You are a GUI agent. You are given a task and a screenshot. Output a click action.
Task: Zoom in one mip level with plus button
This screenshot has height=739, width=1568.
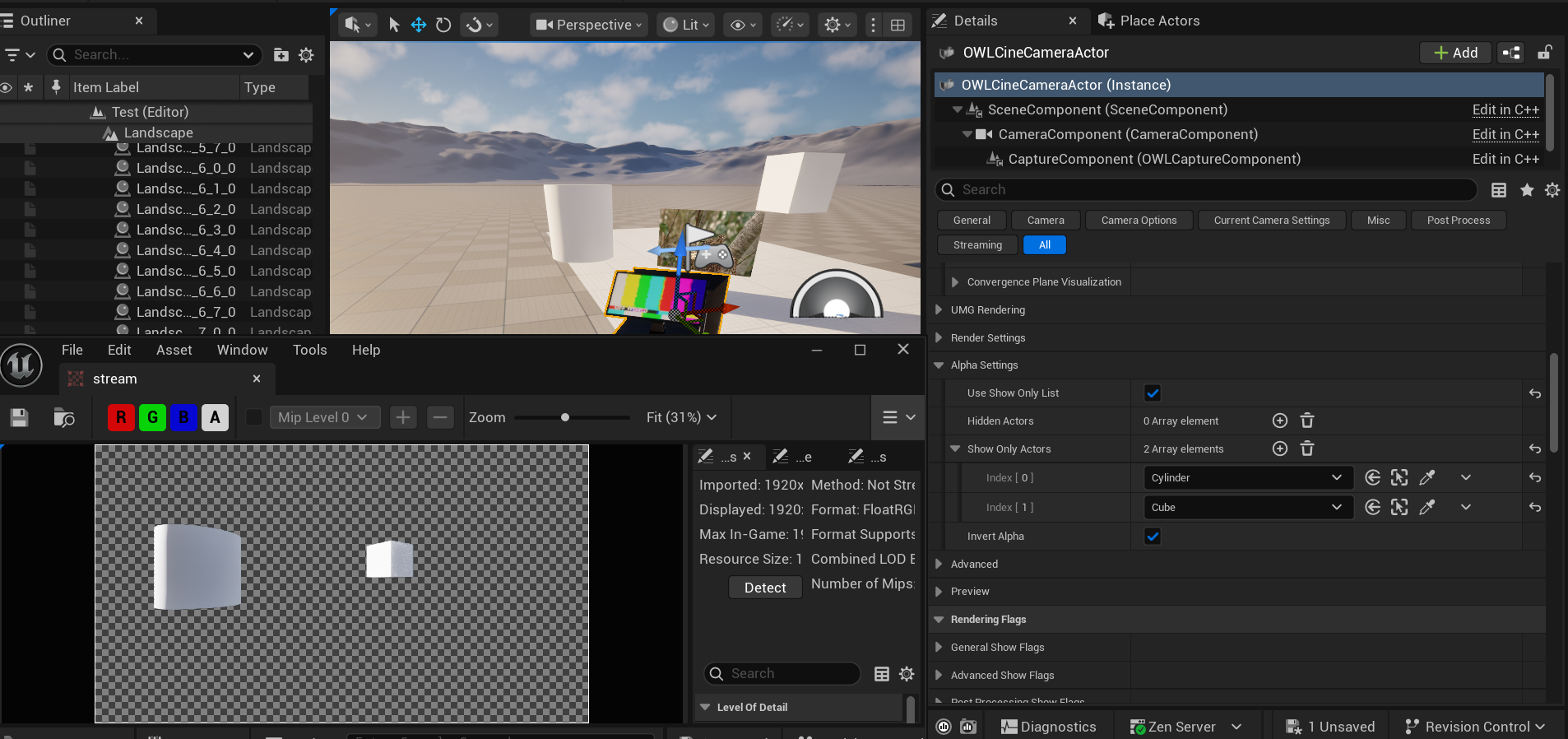click(x=403, y=417)
